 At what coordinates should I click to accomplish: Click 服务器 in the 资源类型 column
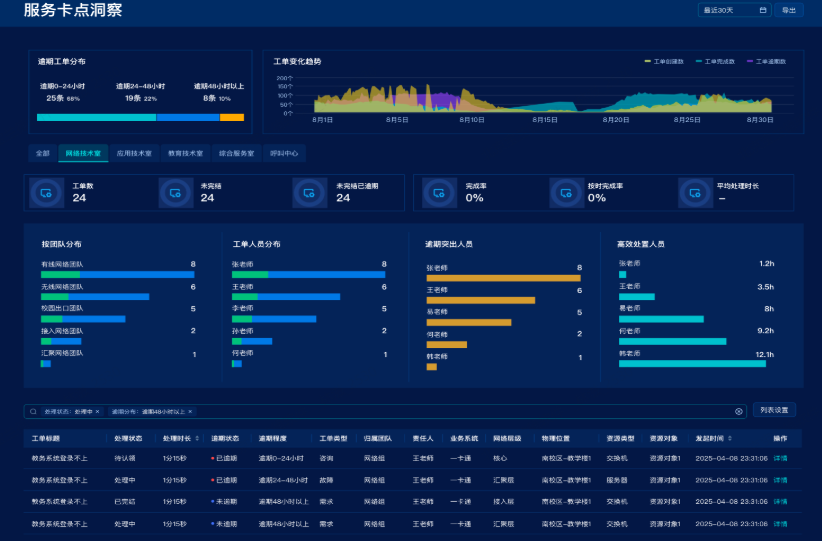point(617,480)
